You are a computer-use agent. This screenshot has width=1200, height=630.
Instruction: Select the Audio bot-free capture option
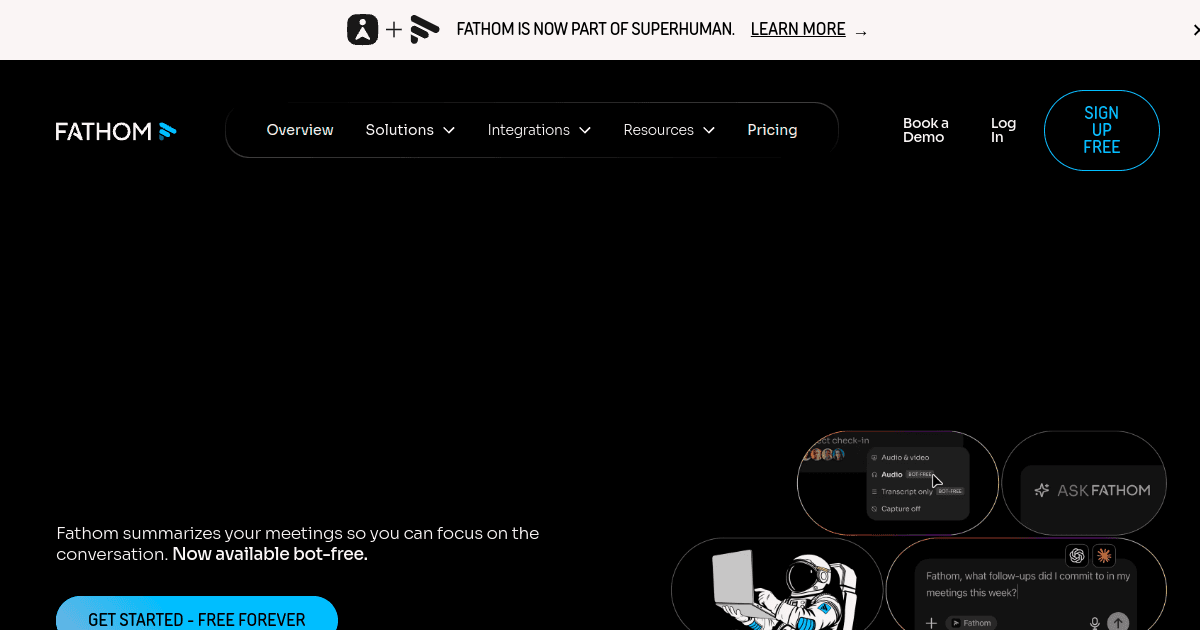click(902, 474)
